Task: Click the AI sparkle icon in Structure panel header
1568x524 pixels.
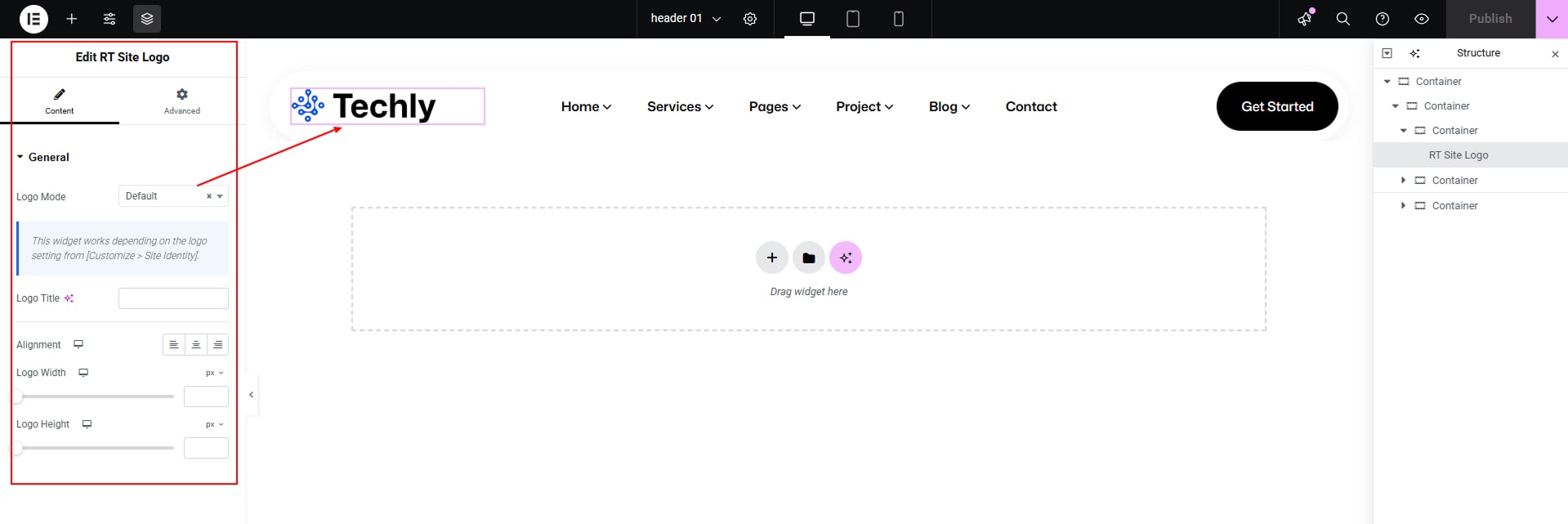Action: [x=1415, y=53]
